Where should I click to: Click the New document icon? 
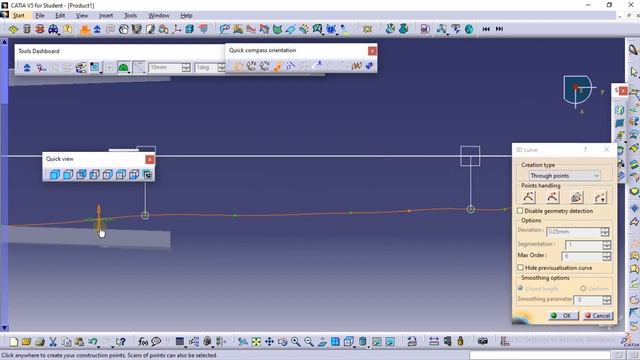(13, 342)
